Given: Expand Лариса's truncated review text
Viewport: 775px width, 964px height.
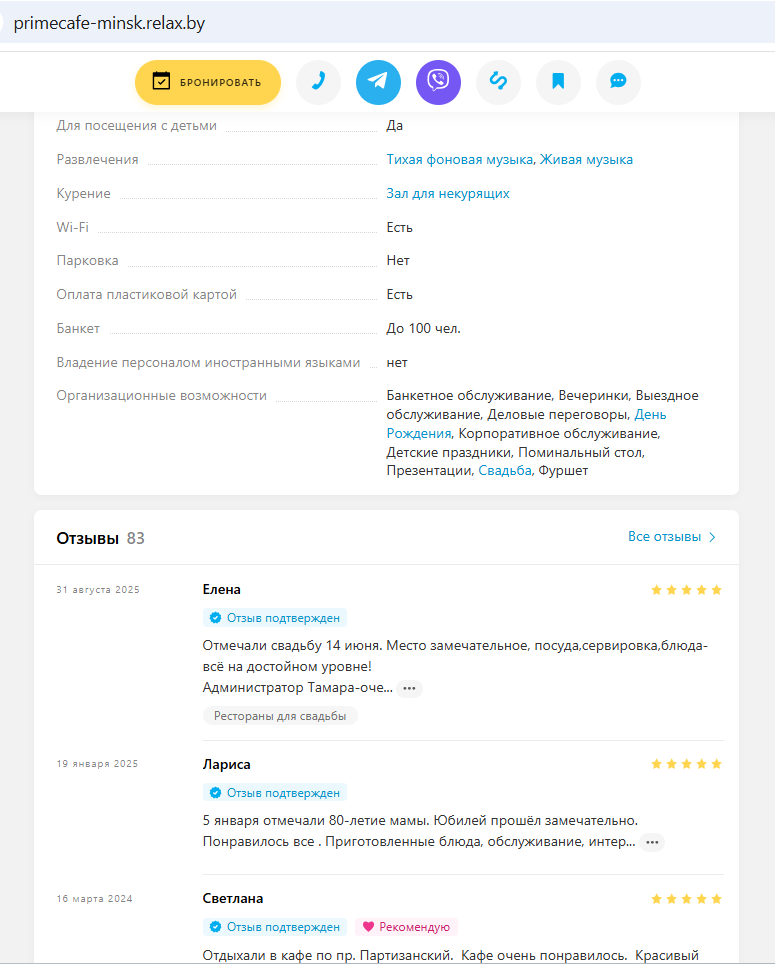Looking at the screenshot, I should point(652,842).
